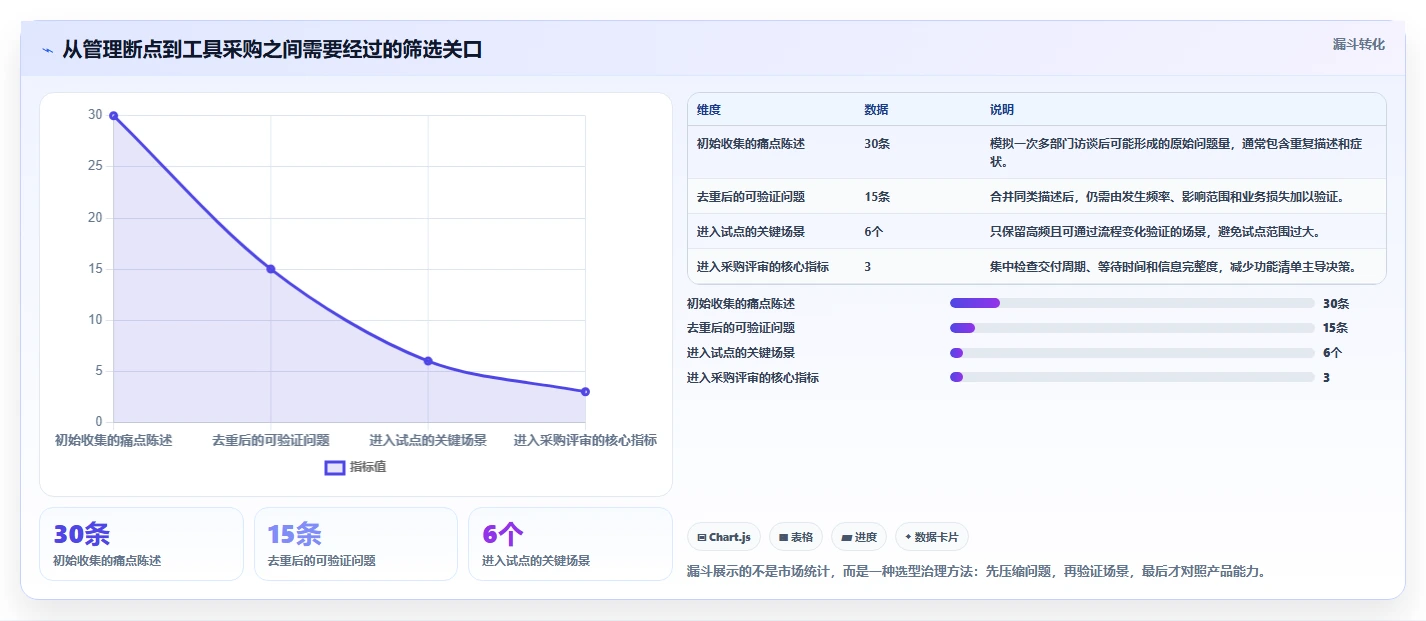The width and height of the screenshot is (1426, 621).
Task: Click x-axis label 初始收集的痛点陈述
Action: [x=113, y=440]
